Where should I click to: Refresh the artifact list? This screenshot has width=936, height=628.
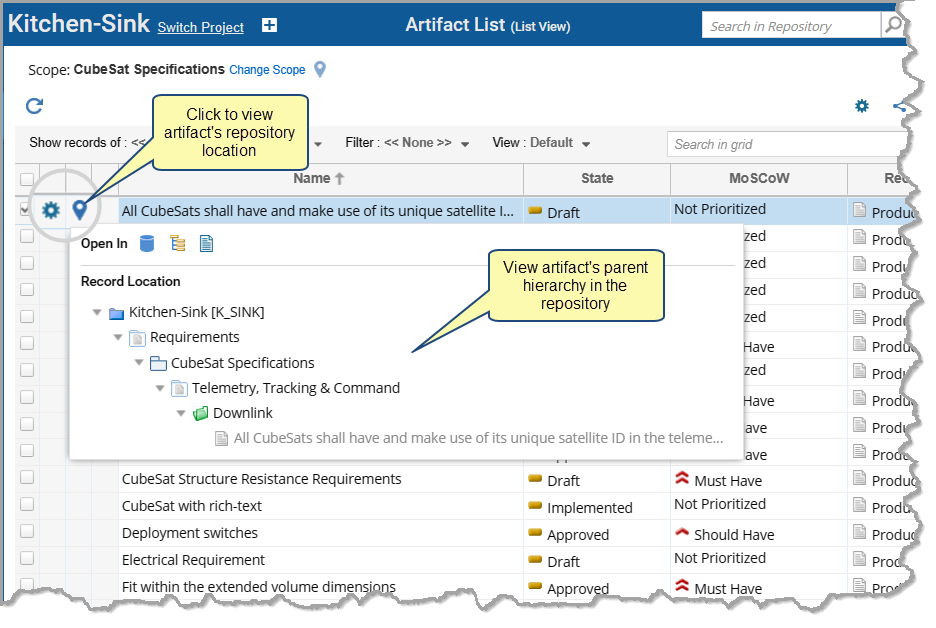pos(35,106)
